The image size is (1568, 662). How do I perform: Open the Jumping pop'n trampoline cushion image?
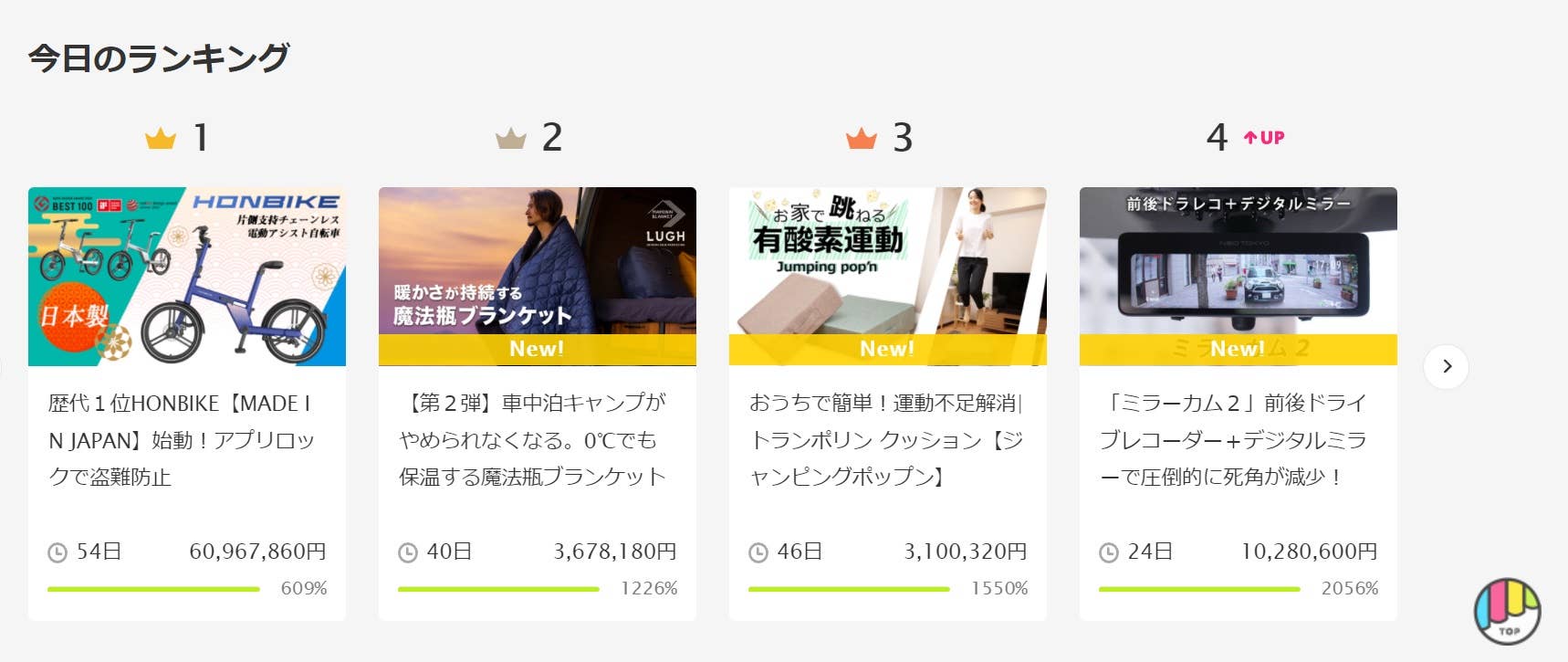(888, 277)
